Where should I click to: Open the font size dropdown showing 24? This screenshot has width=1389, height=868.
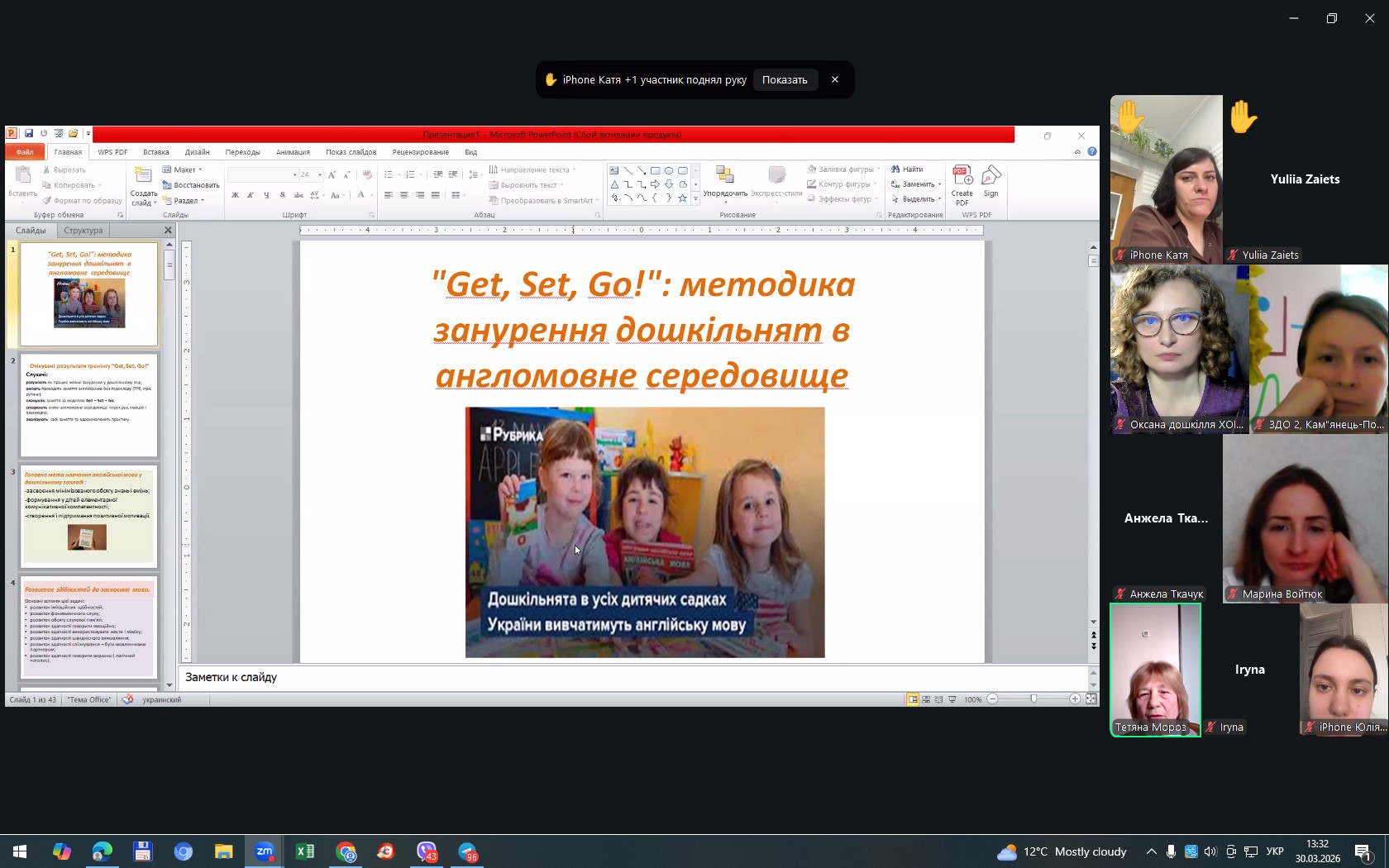coord(320,174)
